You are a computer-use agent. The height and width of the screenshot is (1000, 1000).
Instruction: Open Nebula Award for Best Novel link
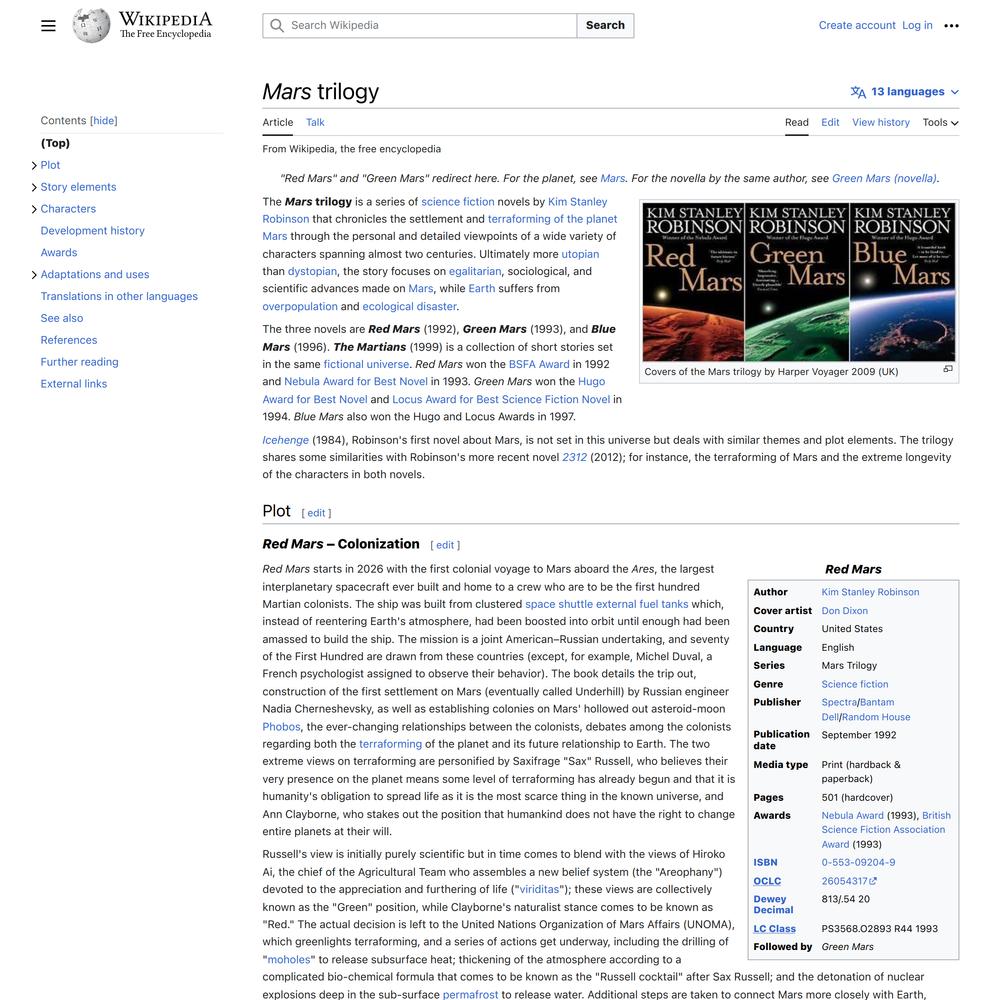[356, 381]
